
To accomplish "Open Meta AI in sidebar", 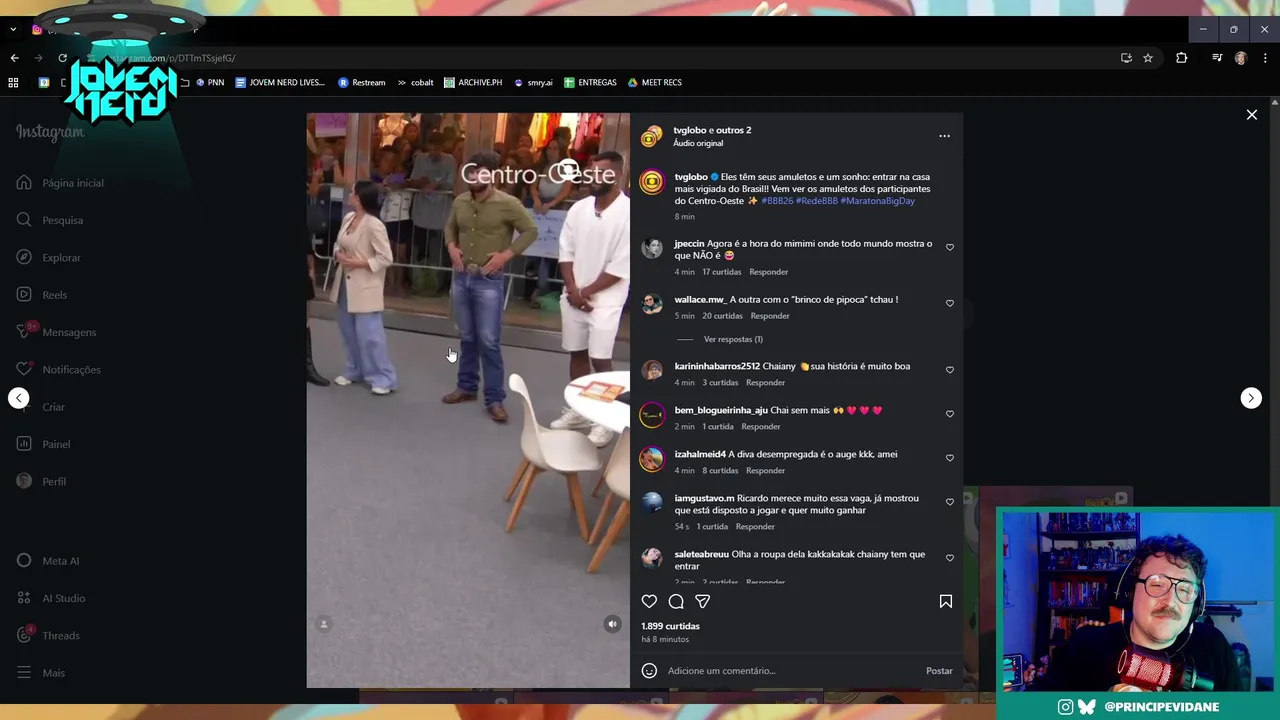I will [x=48, y=561].
